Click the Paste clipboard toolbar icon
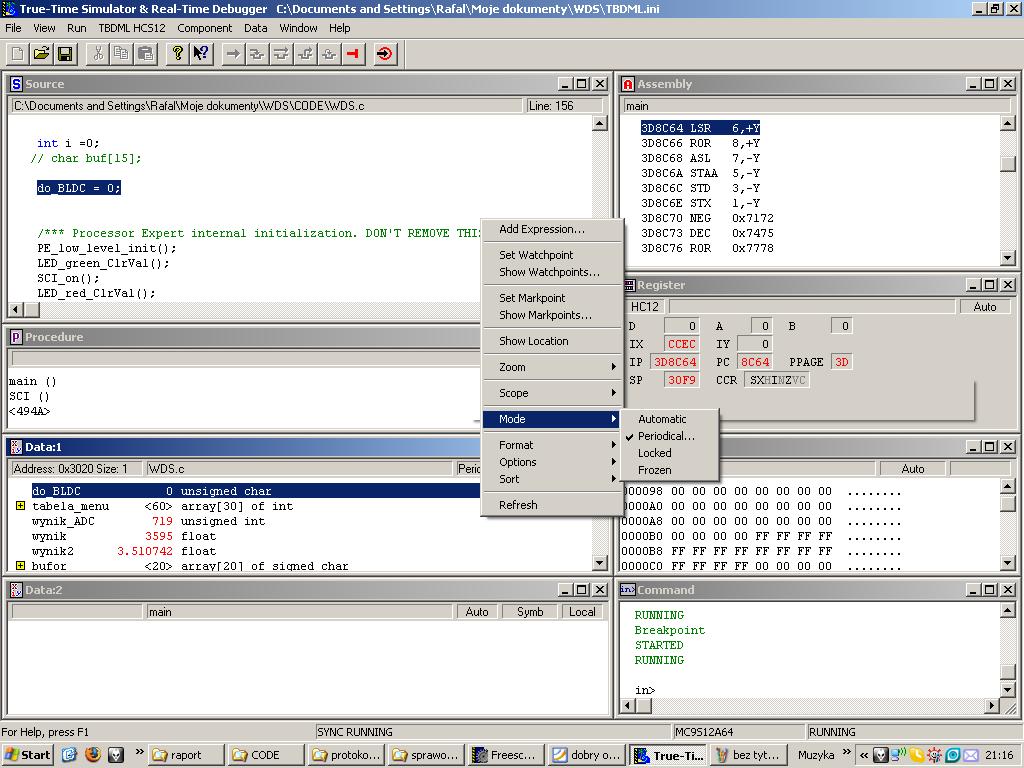Image resolution: width=1024 pixels, height=768 pixels. (146, 54)
